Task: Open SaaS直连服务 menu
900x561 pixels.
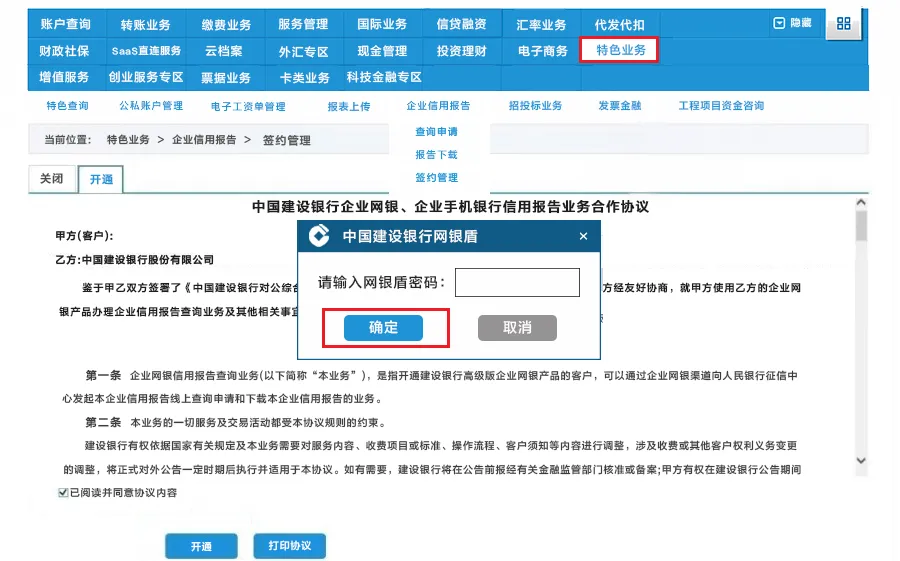Action: pyautogui.click(x=146, y=51)
